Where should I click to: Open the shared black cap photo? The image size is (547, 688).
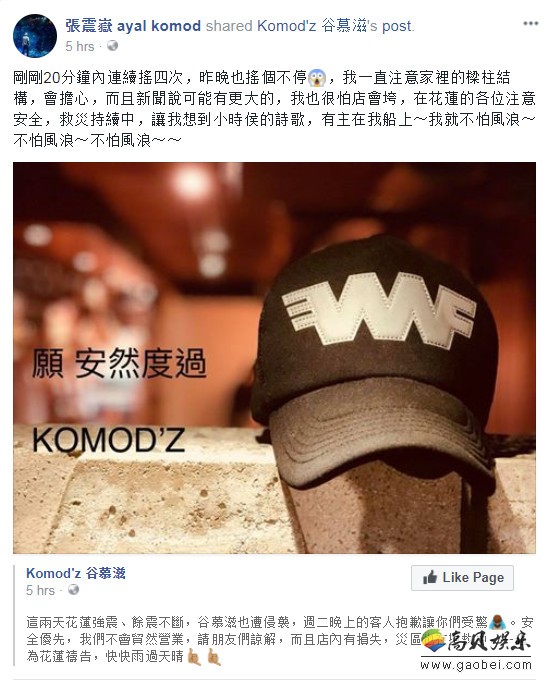274,358
